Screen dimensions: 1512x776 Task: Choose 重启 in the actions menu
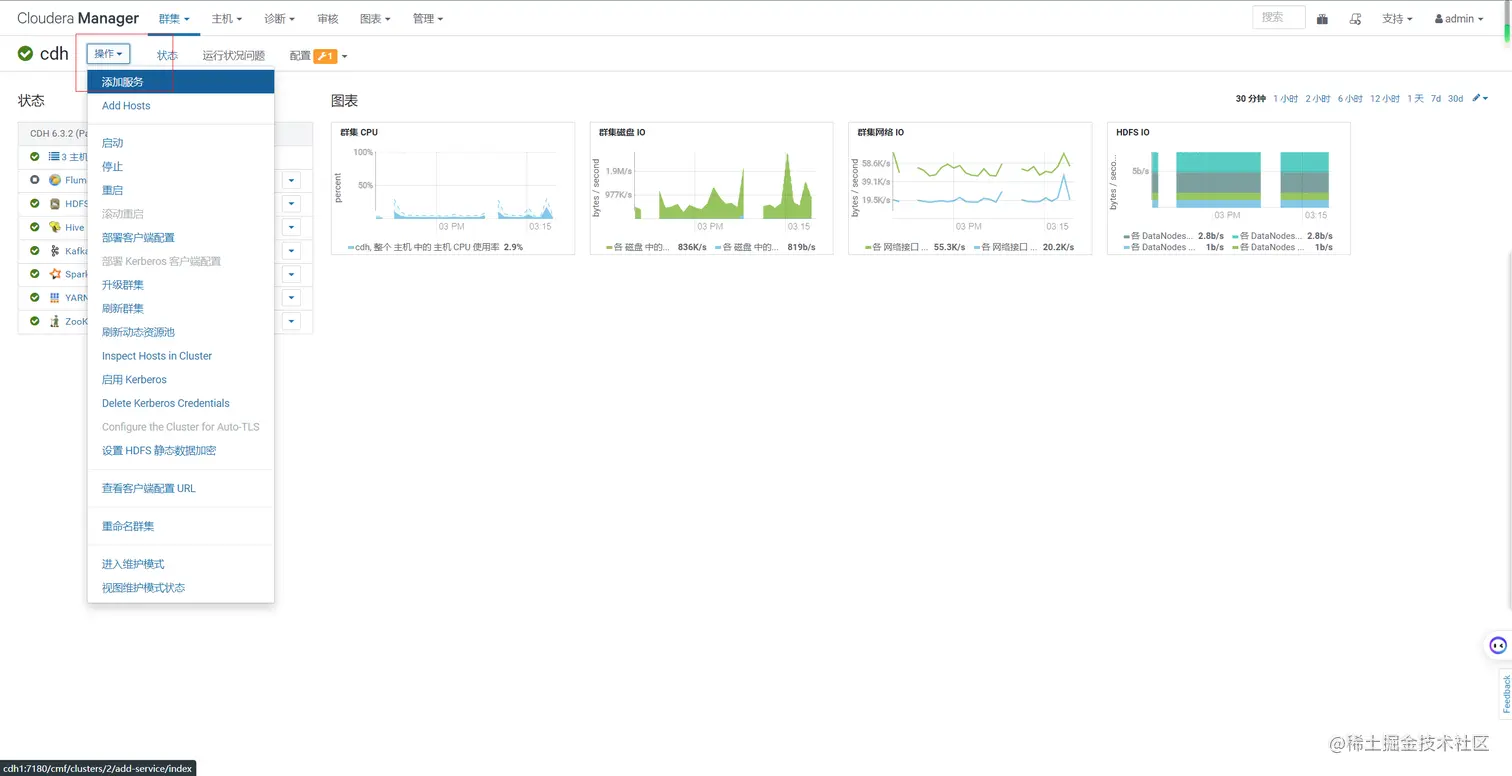point(181,190)
